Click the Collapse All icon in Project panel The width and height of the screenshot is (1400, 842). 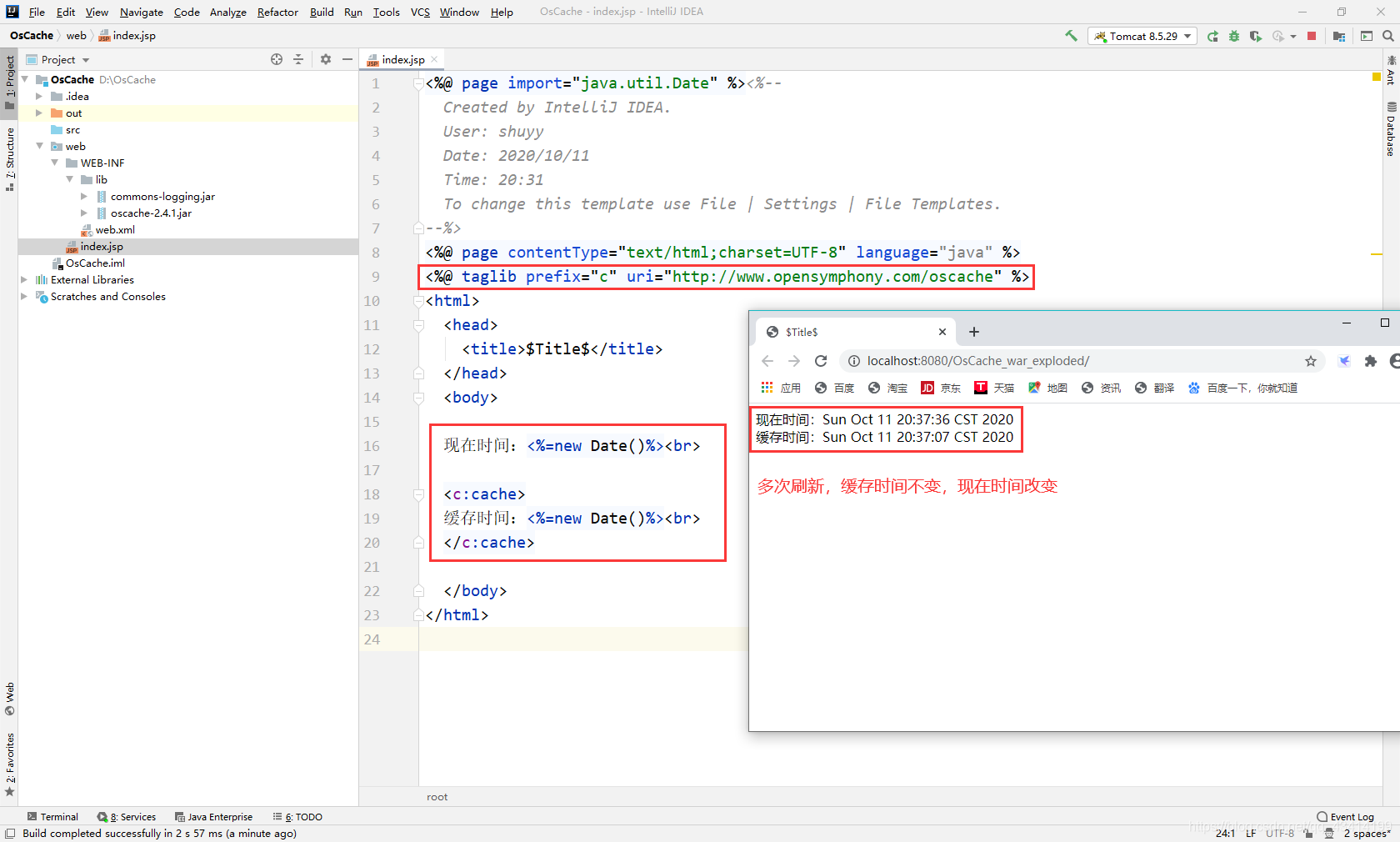pos(298,59)
